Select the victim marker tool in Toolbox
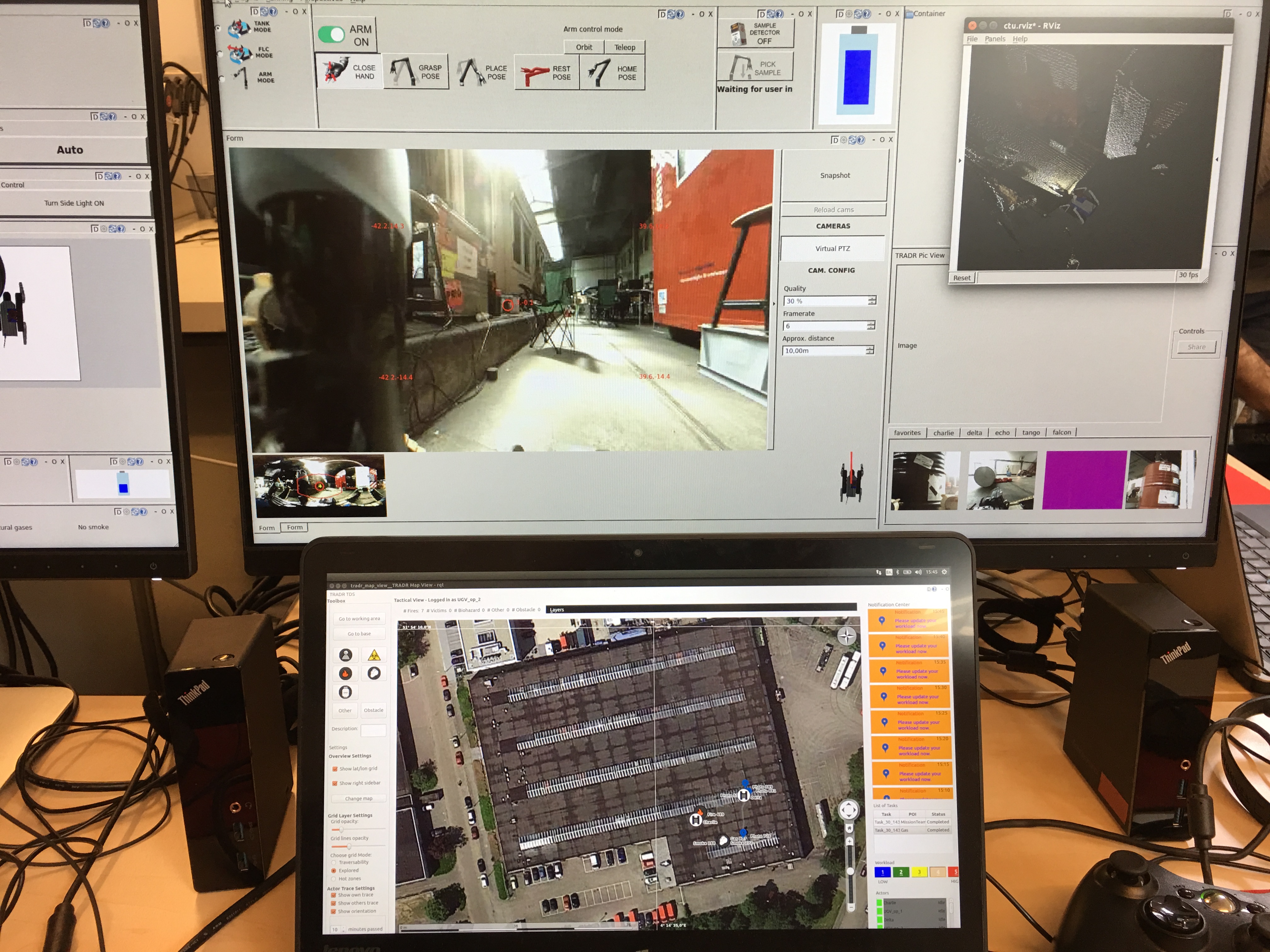The image size is (1270, 952). pos(346,655)
